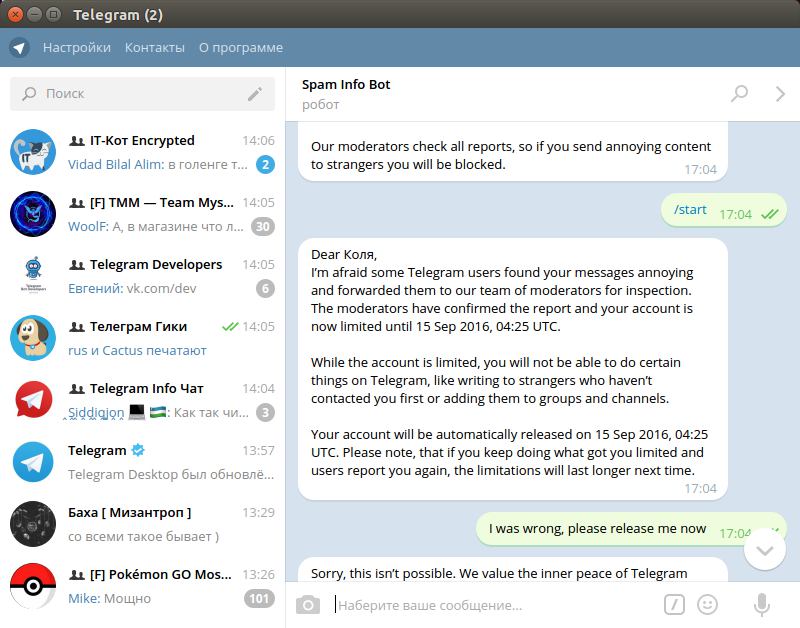
Task: Open О программе menu
Action: coord(241,47)
